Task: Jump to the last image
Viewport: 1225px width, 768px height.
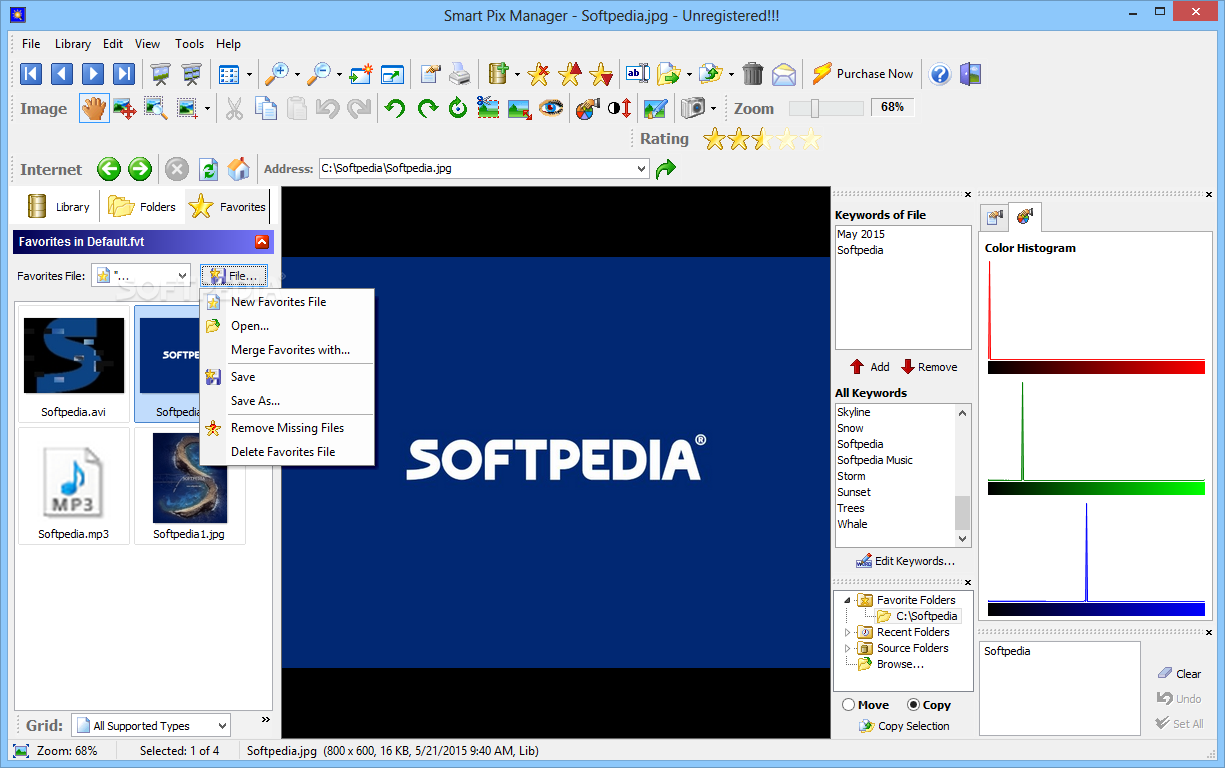Action: 124,74
